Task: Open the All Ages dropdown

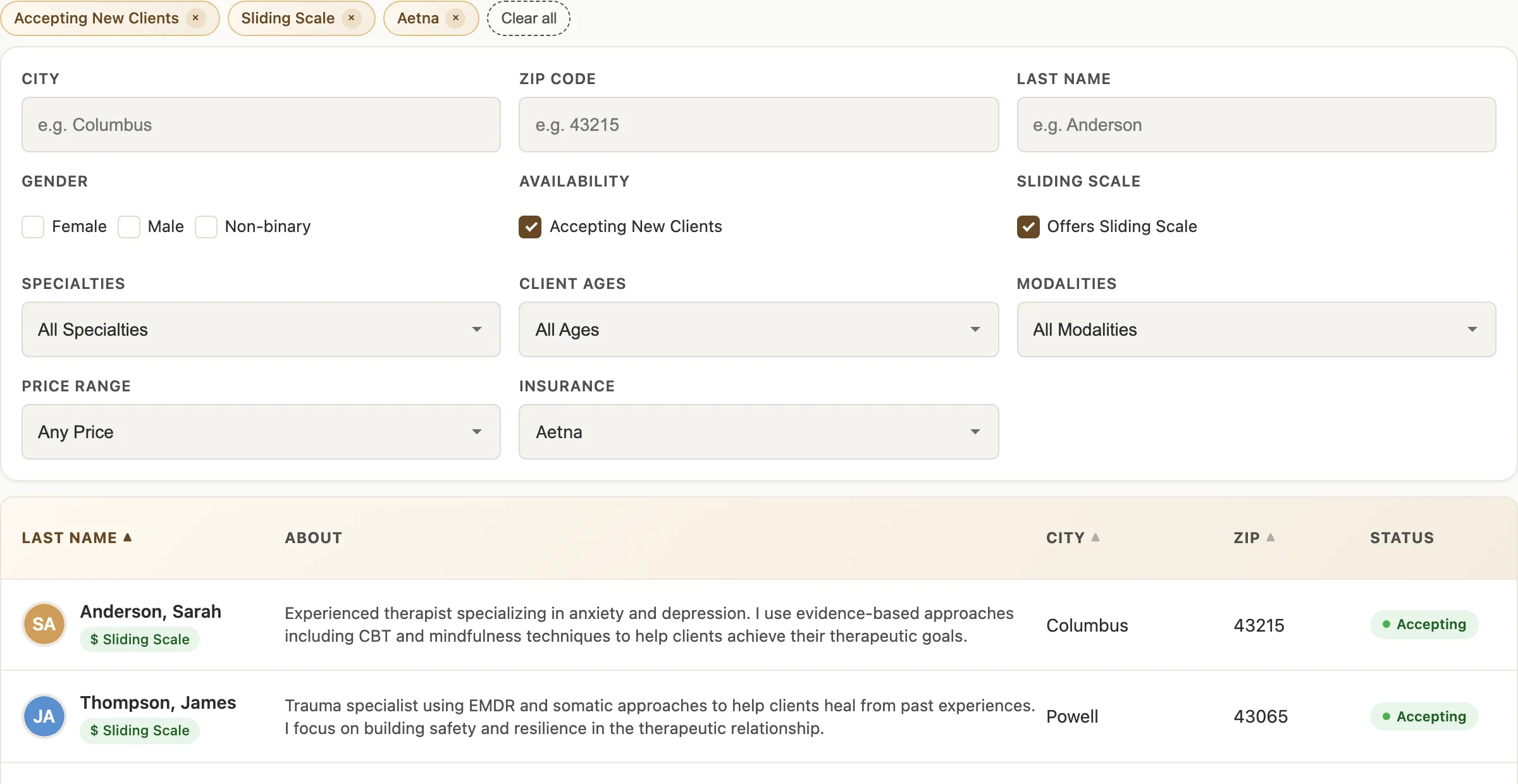Action: [x=758, y=329]
